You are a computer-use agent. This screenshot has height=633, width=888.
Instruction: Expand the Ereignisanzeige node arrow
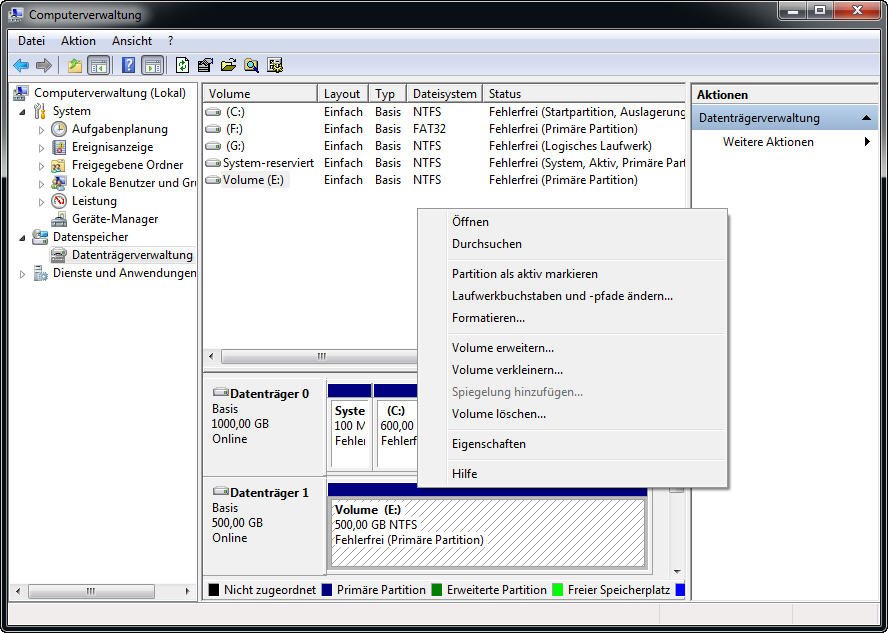coord(41,148)
